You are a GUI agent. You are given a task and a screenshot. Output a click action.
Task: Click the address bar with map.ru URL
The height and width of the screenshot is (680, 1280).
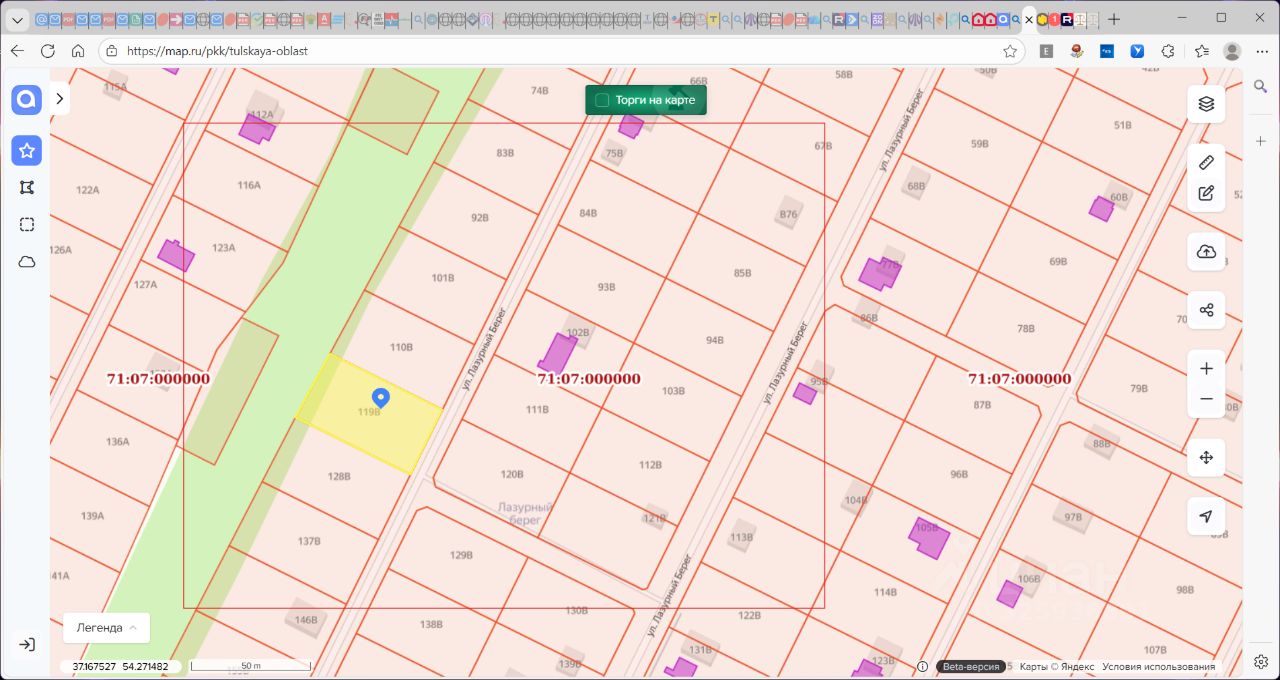point(560,51)
